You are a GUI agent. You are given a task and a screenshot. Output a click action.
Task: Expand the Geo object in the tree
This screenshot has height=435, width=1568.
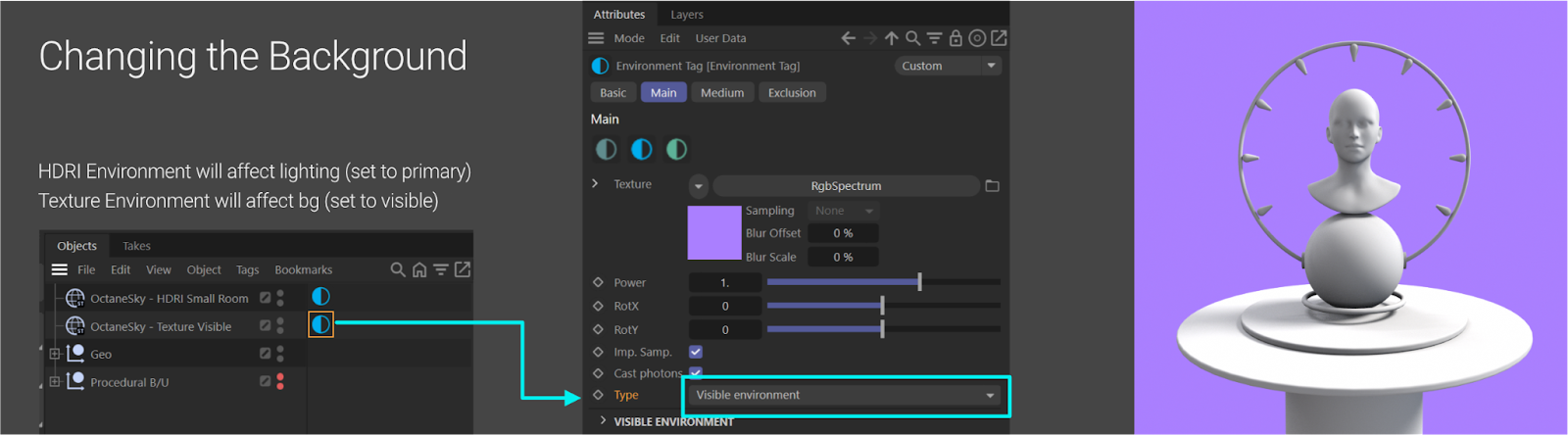[x=55, y=354]
